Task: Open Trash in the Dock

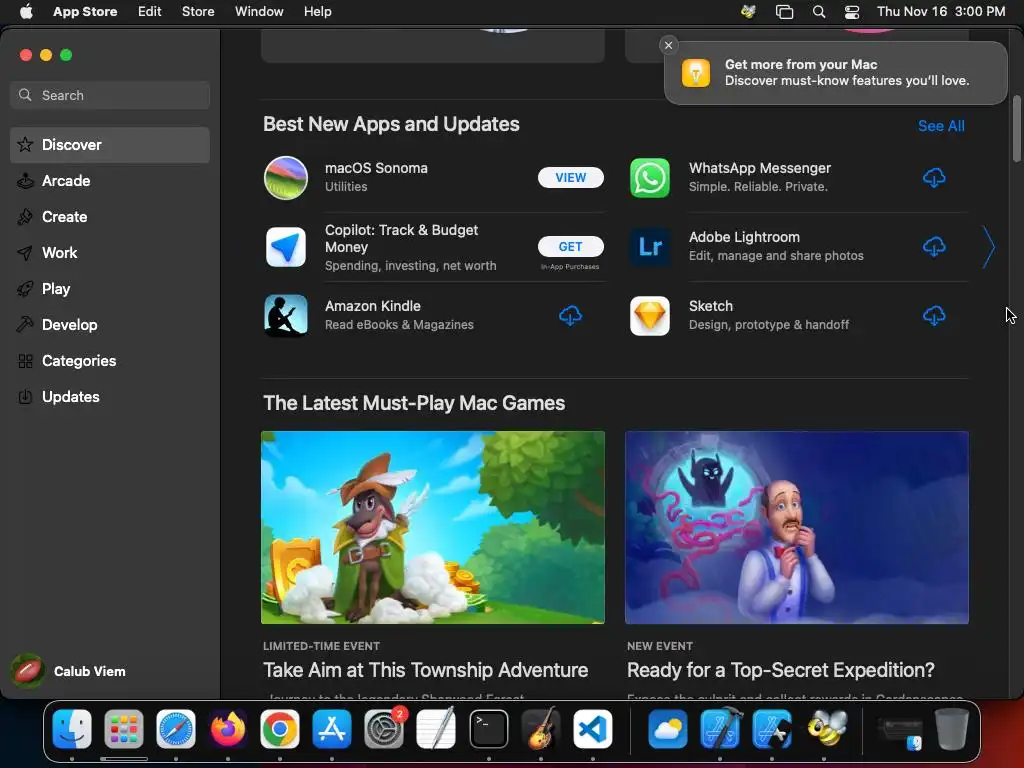Action: 952,729
